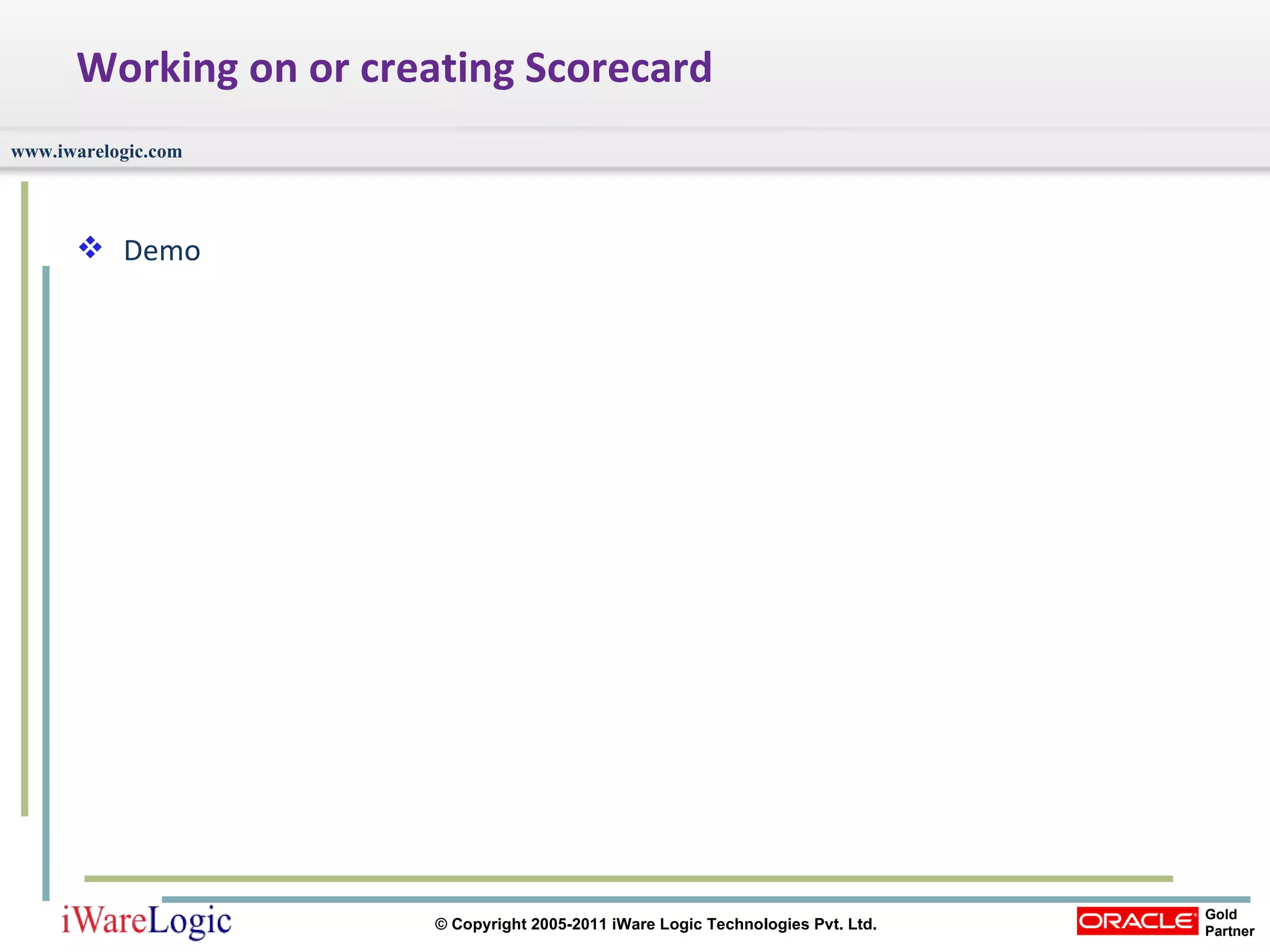
Task: Select the Demo bullet text
Action: coord(162,251)
